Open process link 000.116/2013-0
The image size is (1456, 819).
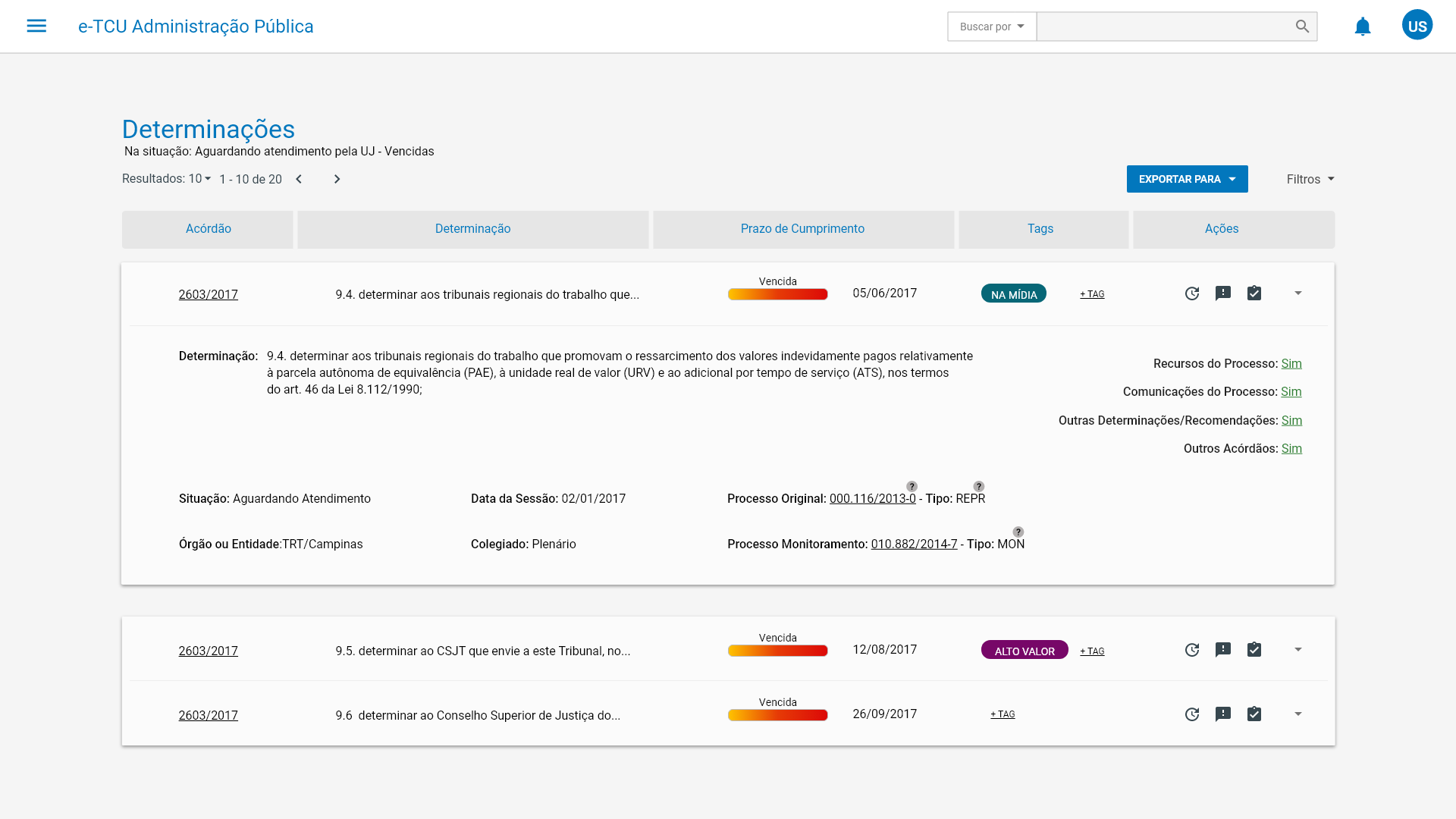(872, 499)
